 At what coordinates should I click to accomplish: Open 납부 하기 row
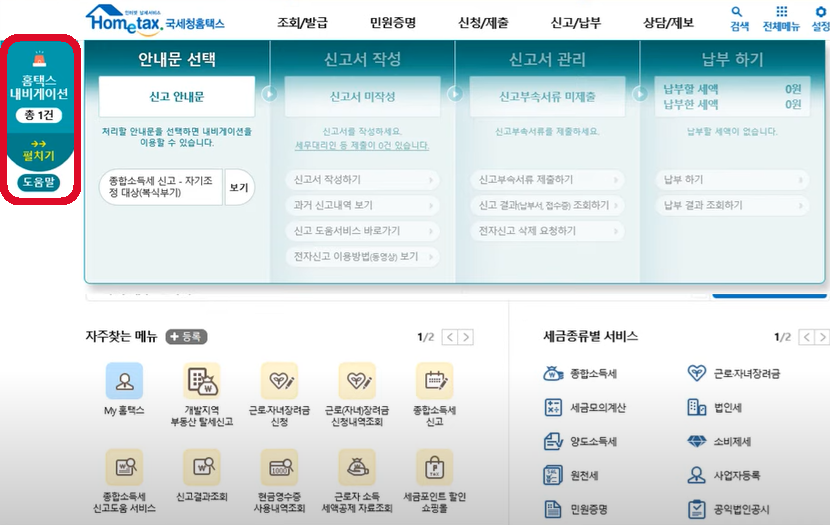pyautogui.click(x=733, y=180)
